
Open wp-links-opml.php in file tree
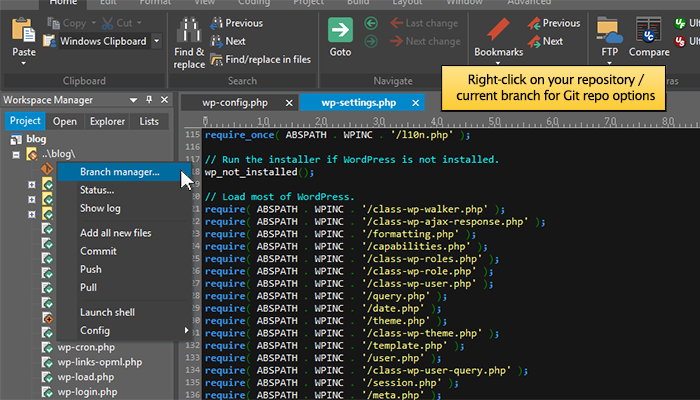pyautogui.click(x=100, y=362)
